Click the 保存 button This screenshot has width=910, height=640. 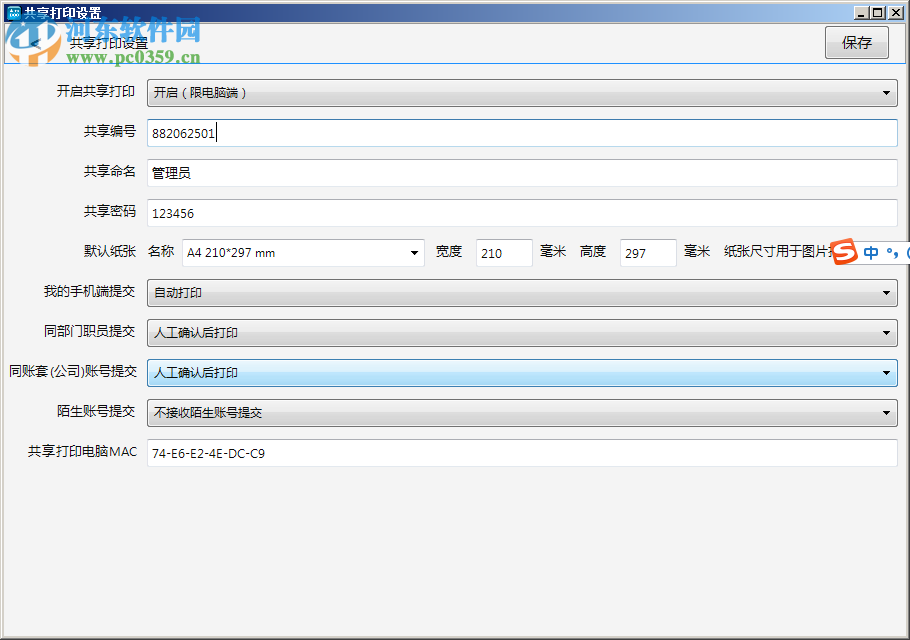pos(857,42)
